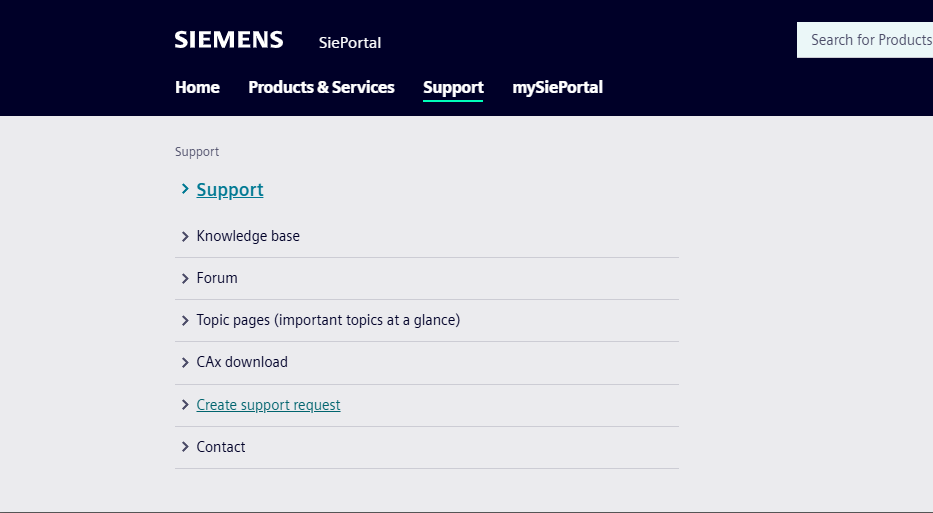Go to the Forum entry
933x513 pixels.
pyautogui.click(x=217, y=278)
